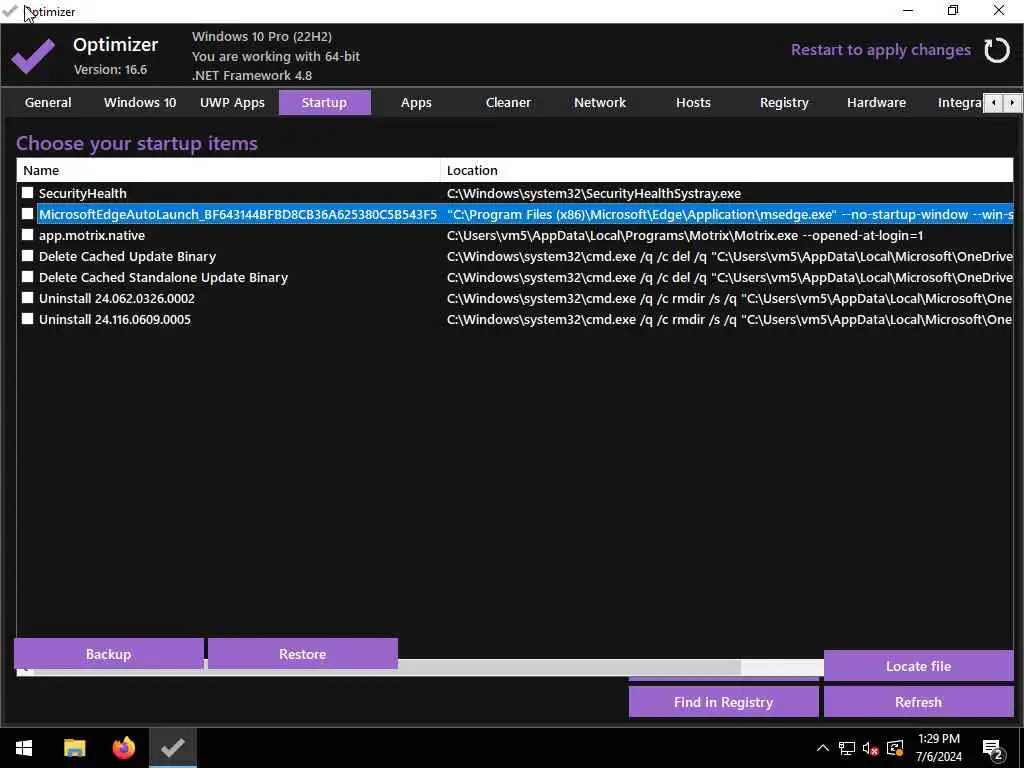Open the Windows Start menu
This screenshot has height=768, width=1024.
pos(24,748)
